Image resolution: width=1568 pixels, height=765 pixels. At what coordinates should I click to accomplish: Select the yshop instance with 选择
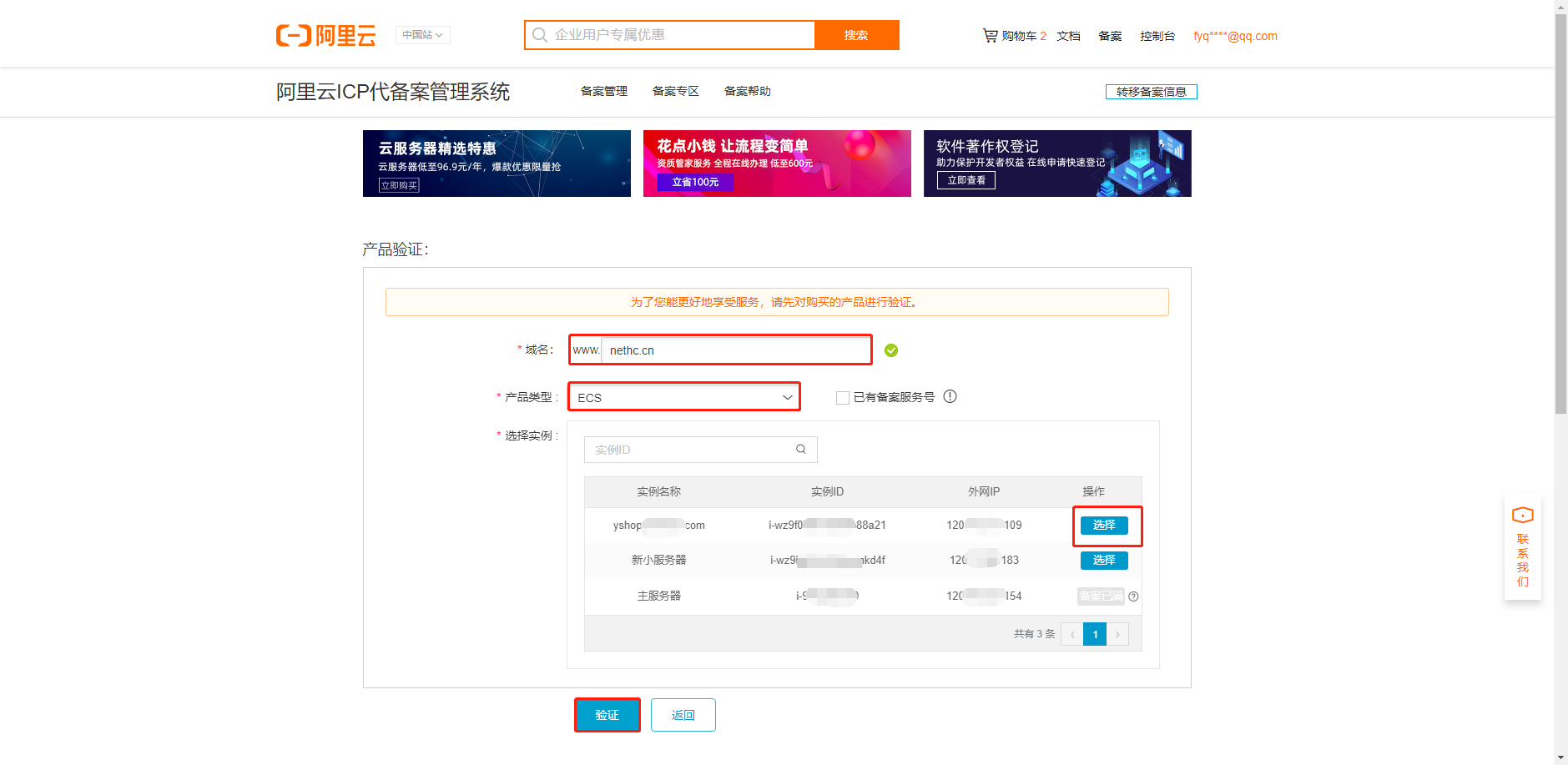point(1104,525)
